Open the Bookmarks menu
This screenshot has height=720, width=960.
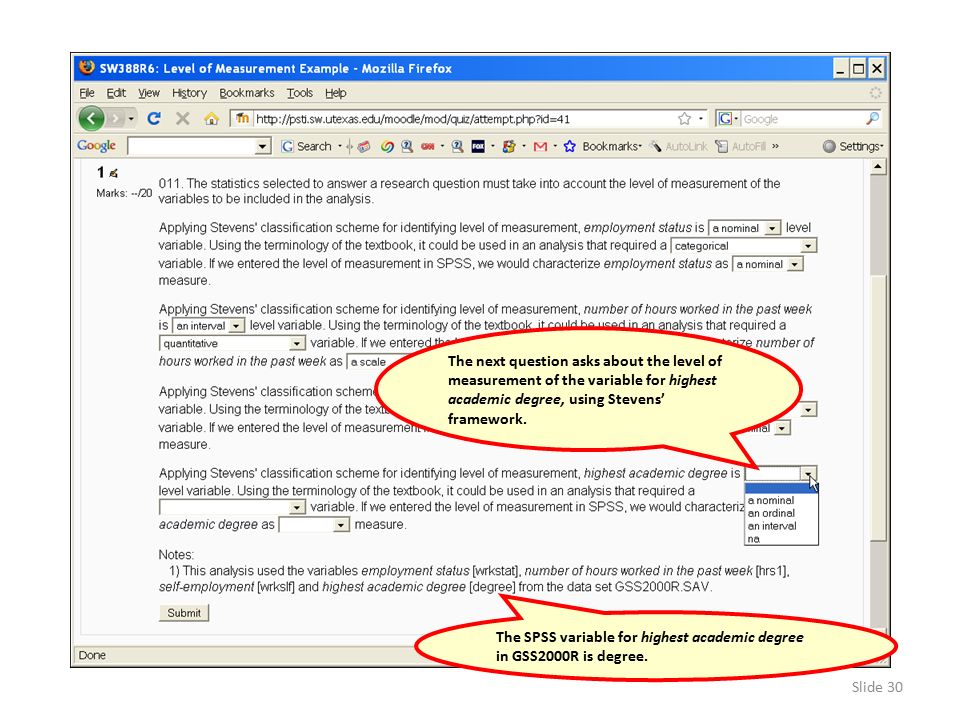pos(247,93)
